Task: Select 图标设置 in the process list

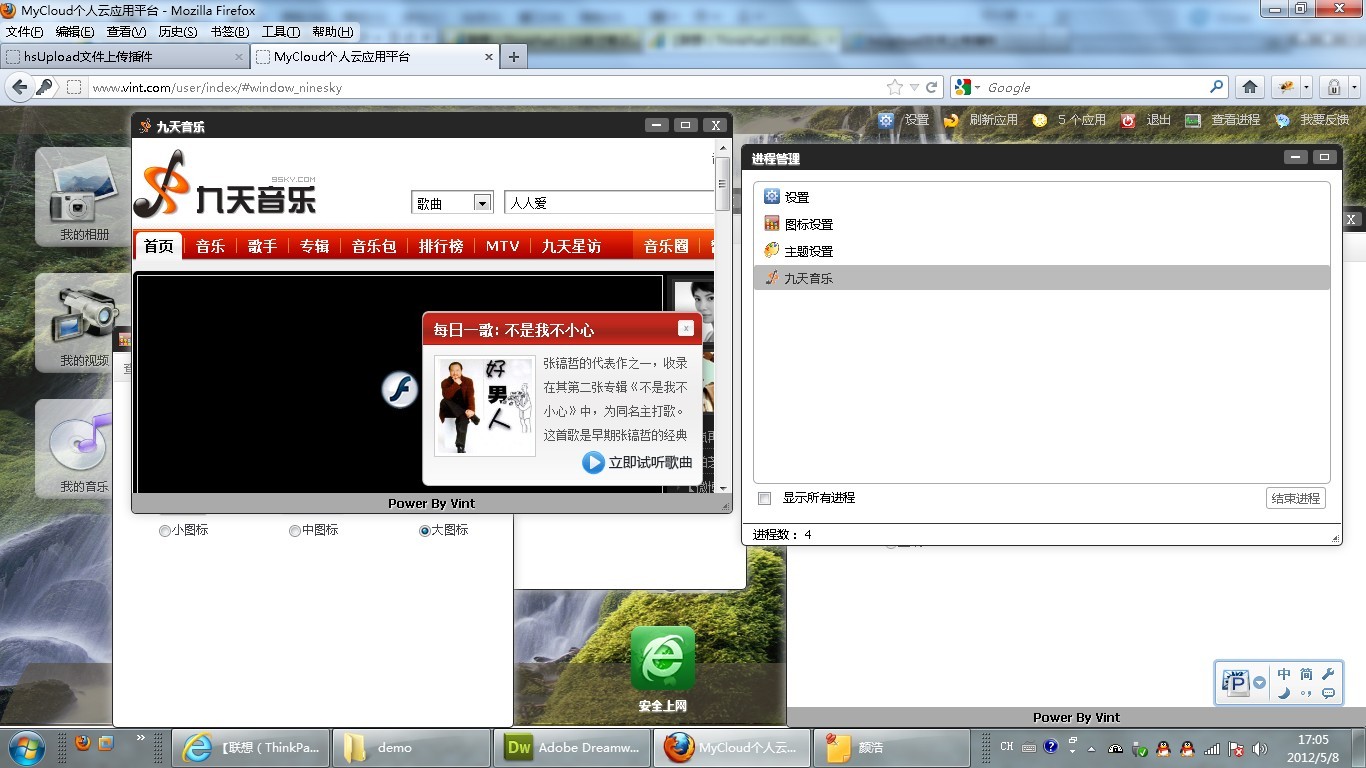Action: (x=1042, y=224)
